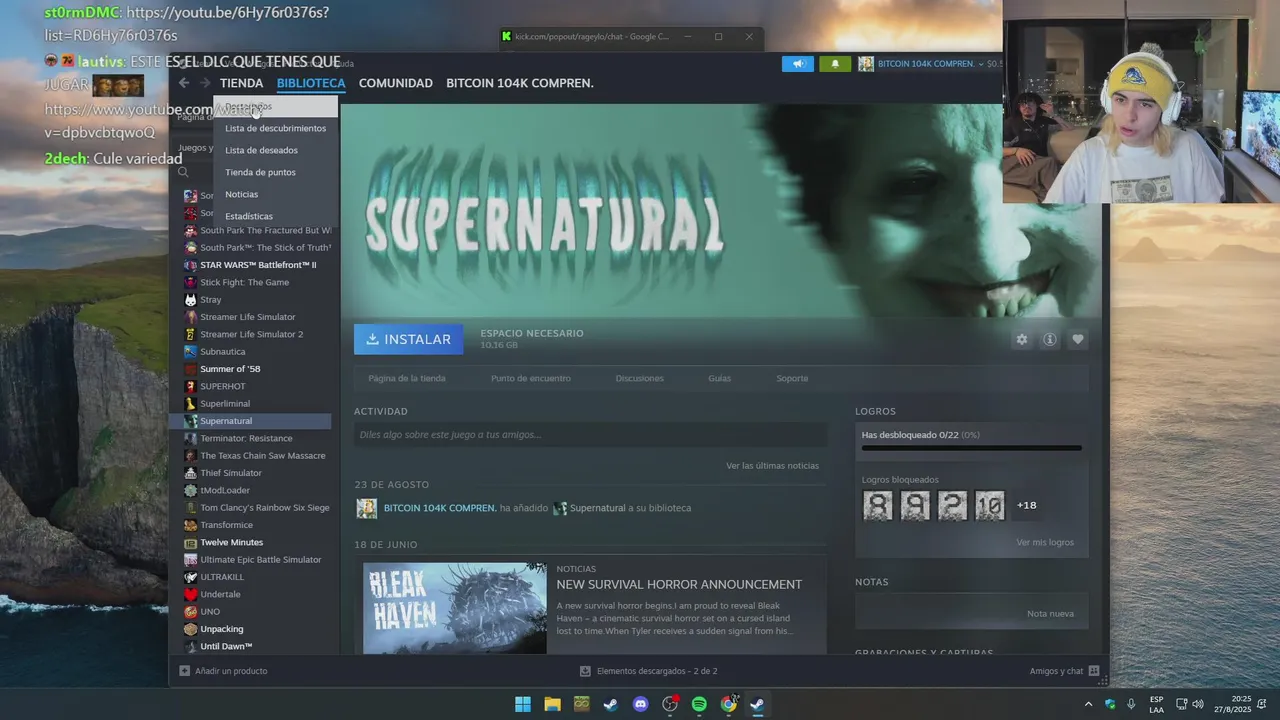The width and height of the screenshot is (1280, 720).
Task: Click the blue INSTALAR button
Action: pyautogui.click(x=408, y=339)
